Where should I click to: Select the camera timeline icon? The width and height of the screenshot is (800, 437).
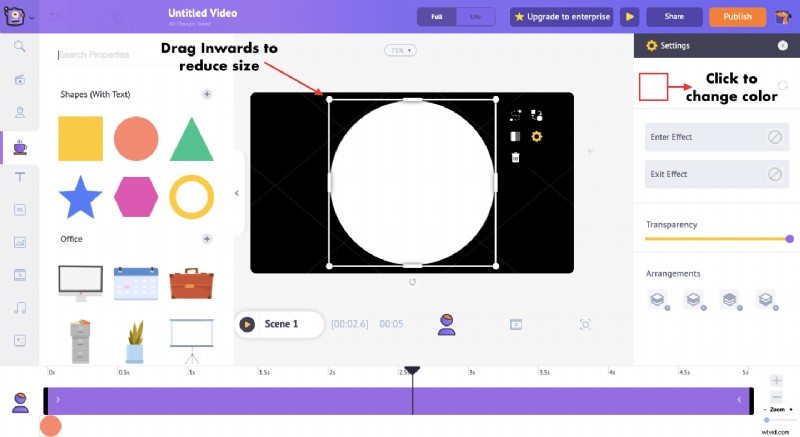585,324
